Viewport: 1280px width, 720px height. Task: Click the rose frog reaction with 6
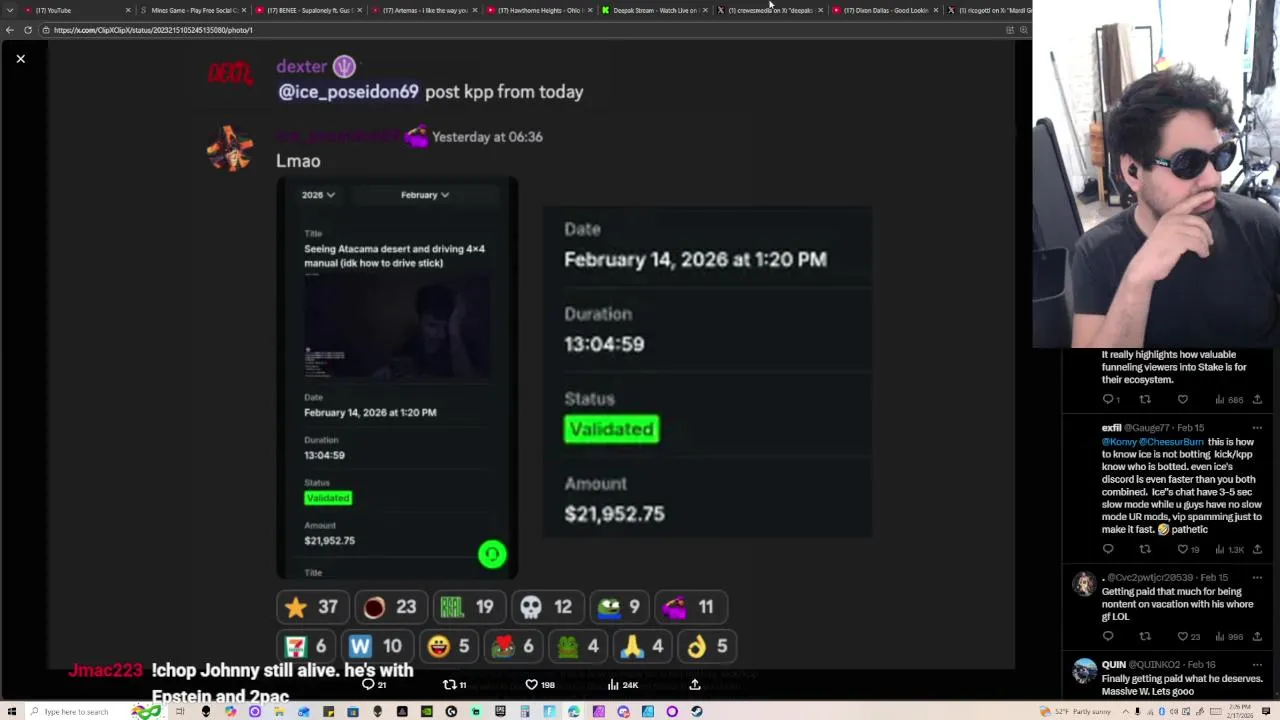[x=513, y=646]
